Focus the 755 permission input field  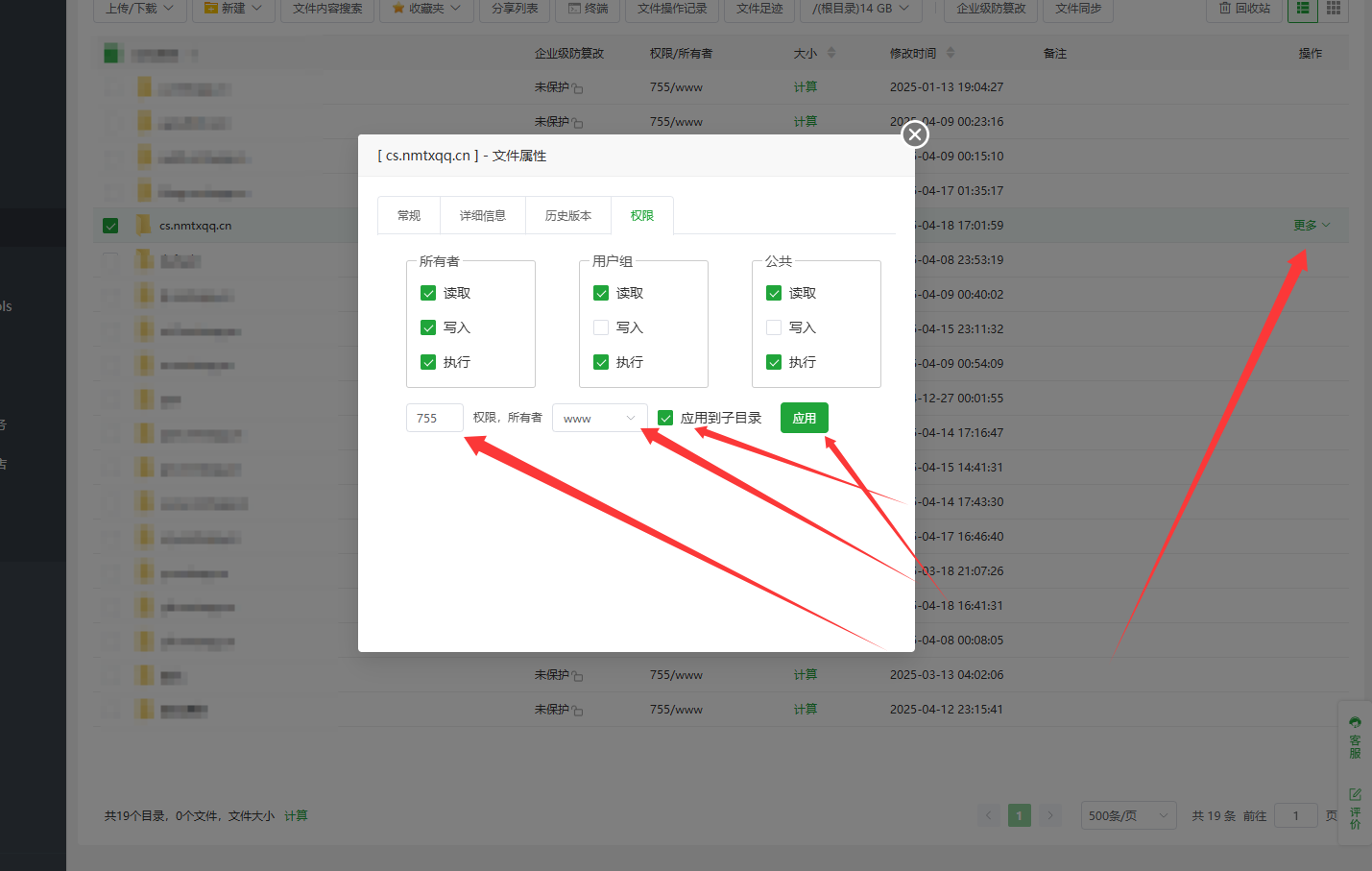click(434, 418)
